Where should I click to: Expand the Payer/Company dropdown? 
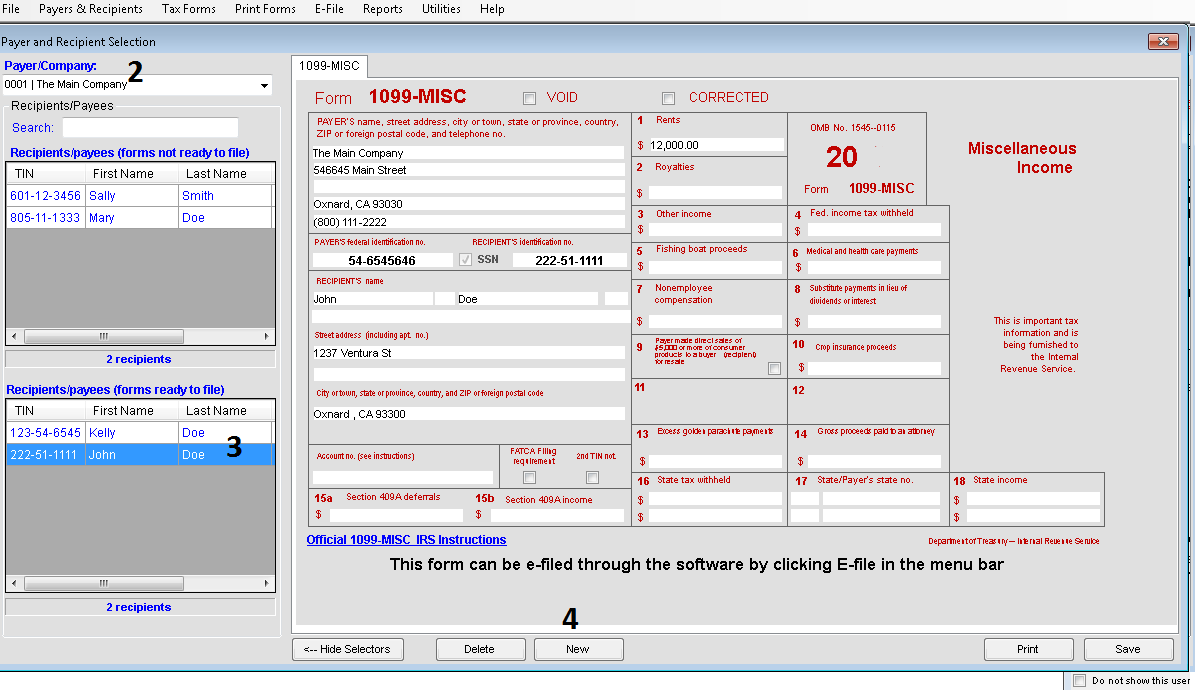tap(264, 85)
